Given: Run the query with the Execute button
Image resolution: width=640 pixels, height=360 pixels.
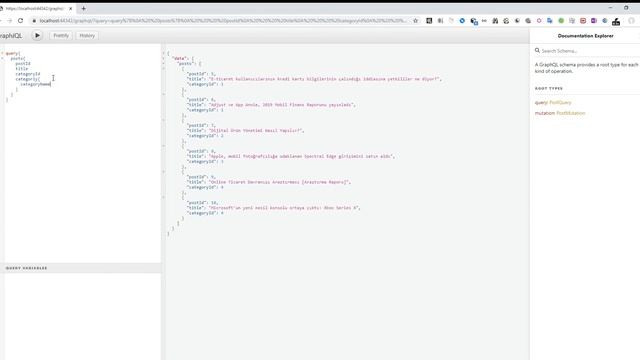Looking at the screenshot, I should [37, 36].
